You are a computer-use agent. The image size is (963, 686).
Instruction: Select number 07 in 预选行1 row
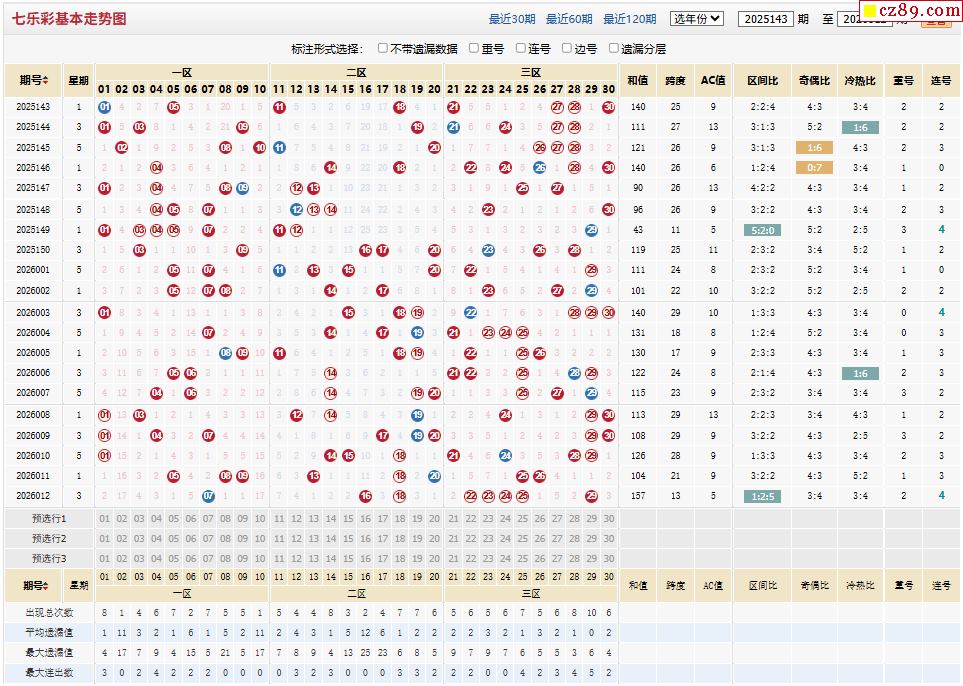pyautogui.click(x=208, y=518)
